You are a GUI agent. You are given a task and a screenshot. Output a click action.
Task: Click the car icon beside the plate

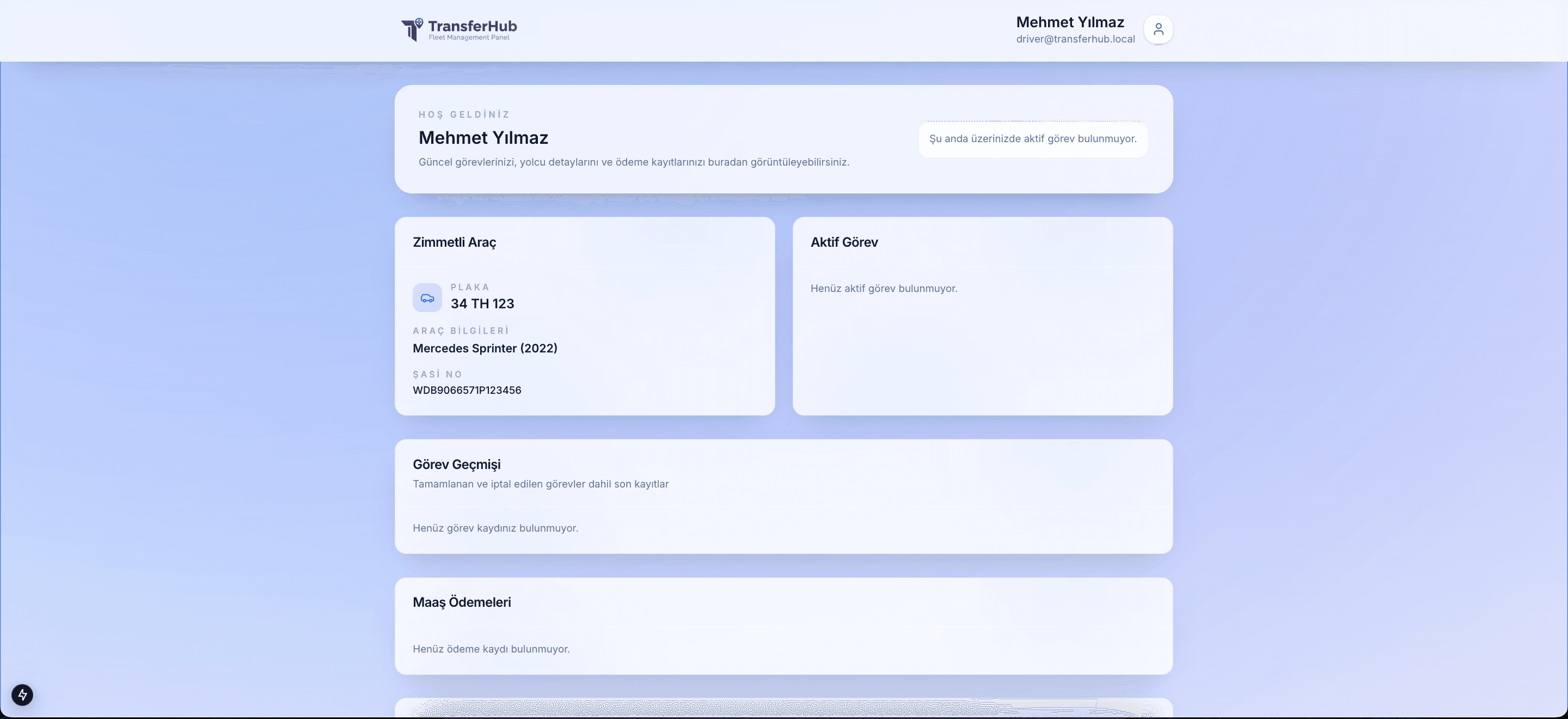[427, 298]
